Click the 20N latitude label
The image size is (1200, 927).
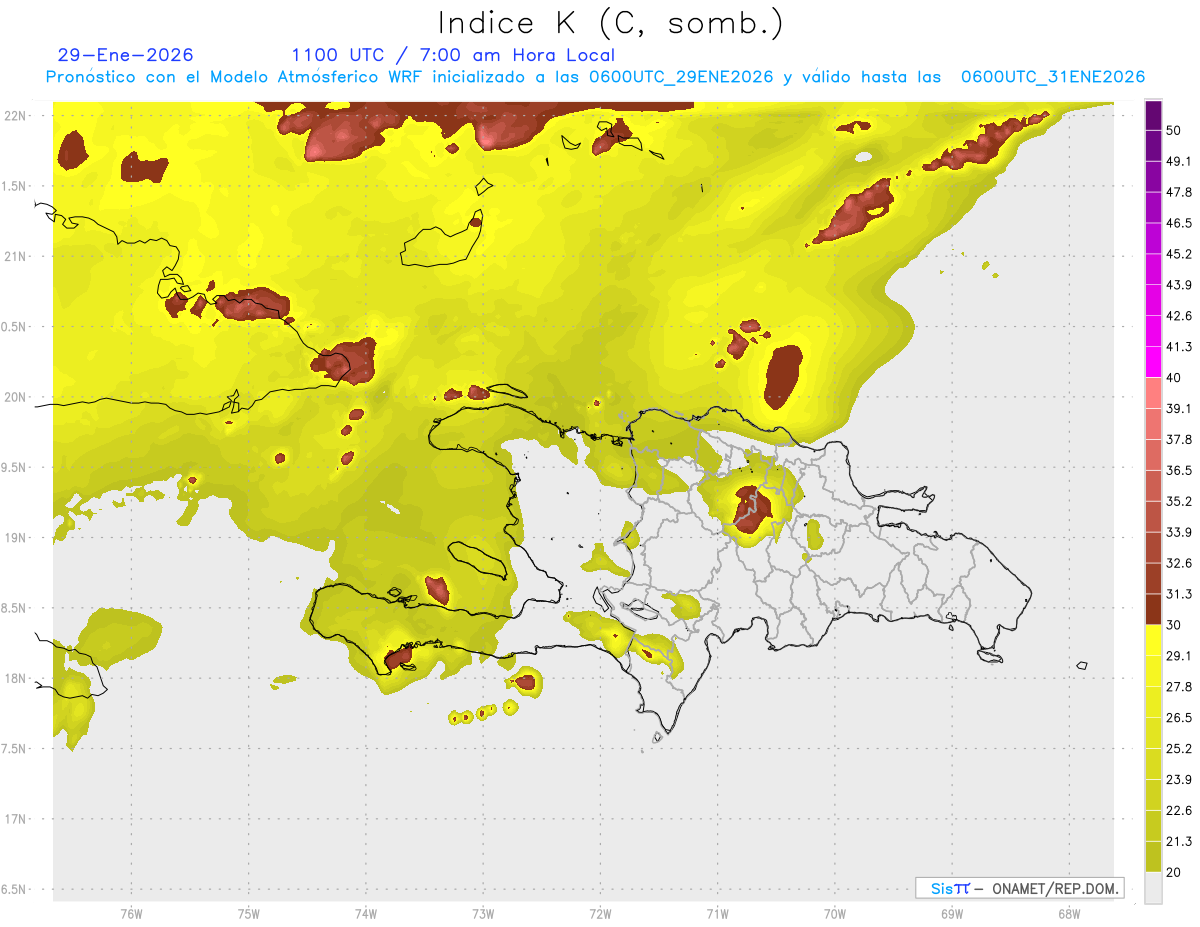pos(15,397)
